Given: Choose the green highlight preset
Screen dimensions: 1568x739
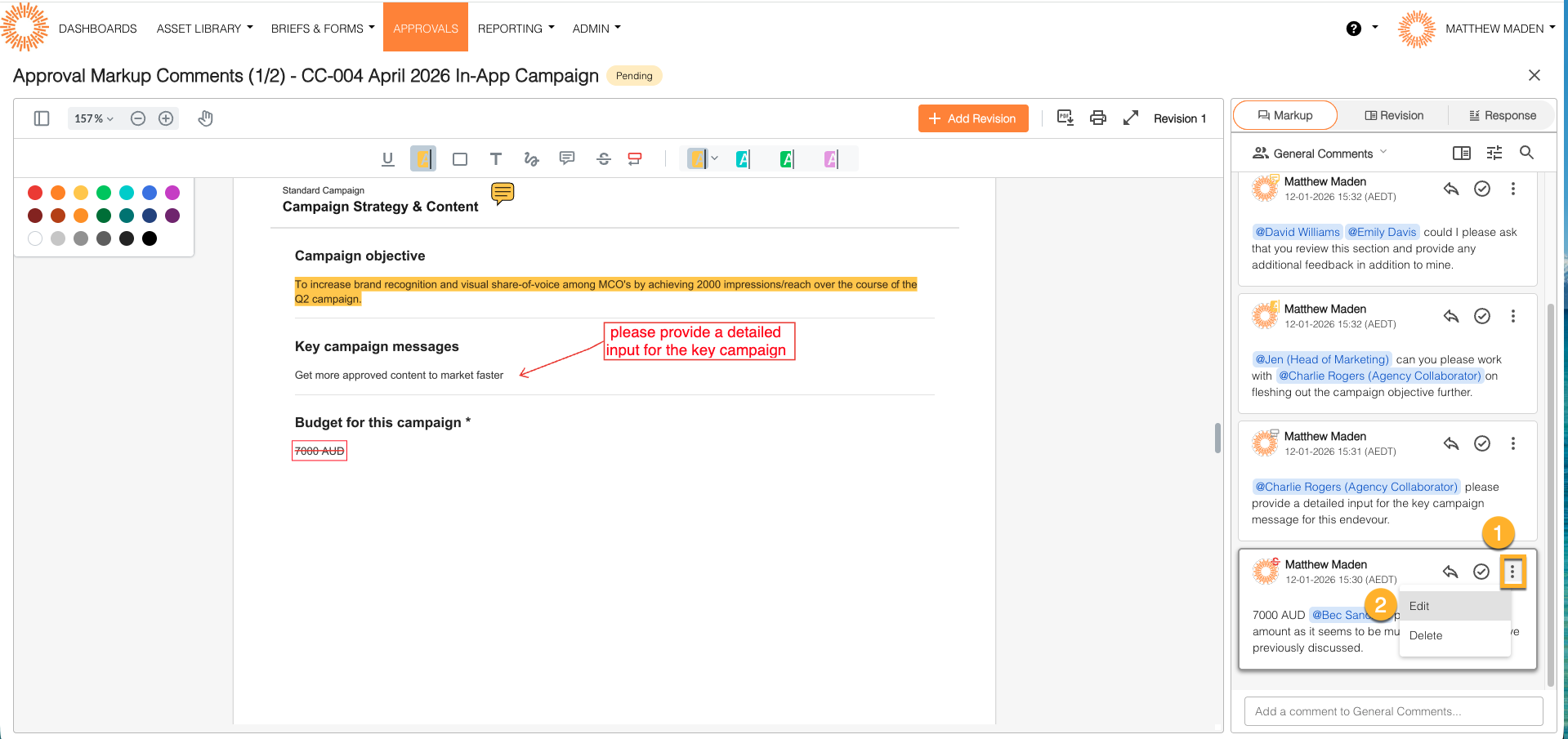Looking at the screenshot, I should point(787,159).
